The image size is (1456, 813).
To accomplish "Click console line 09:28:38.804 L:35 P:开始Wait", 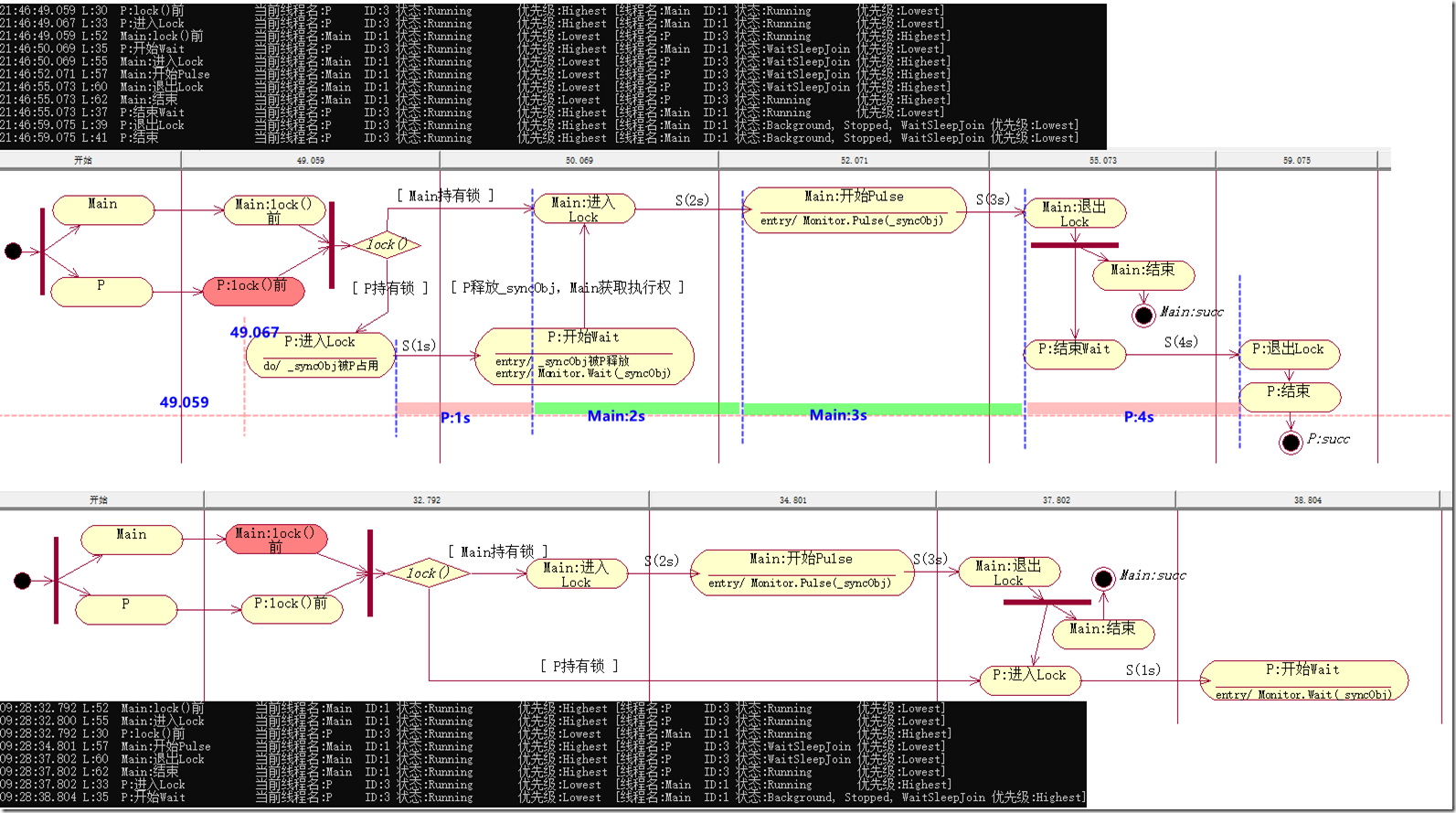I will tap(543, 797).
